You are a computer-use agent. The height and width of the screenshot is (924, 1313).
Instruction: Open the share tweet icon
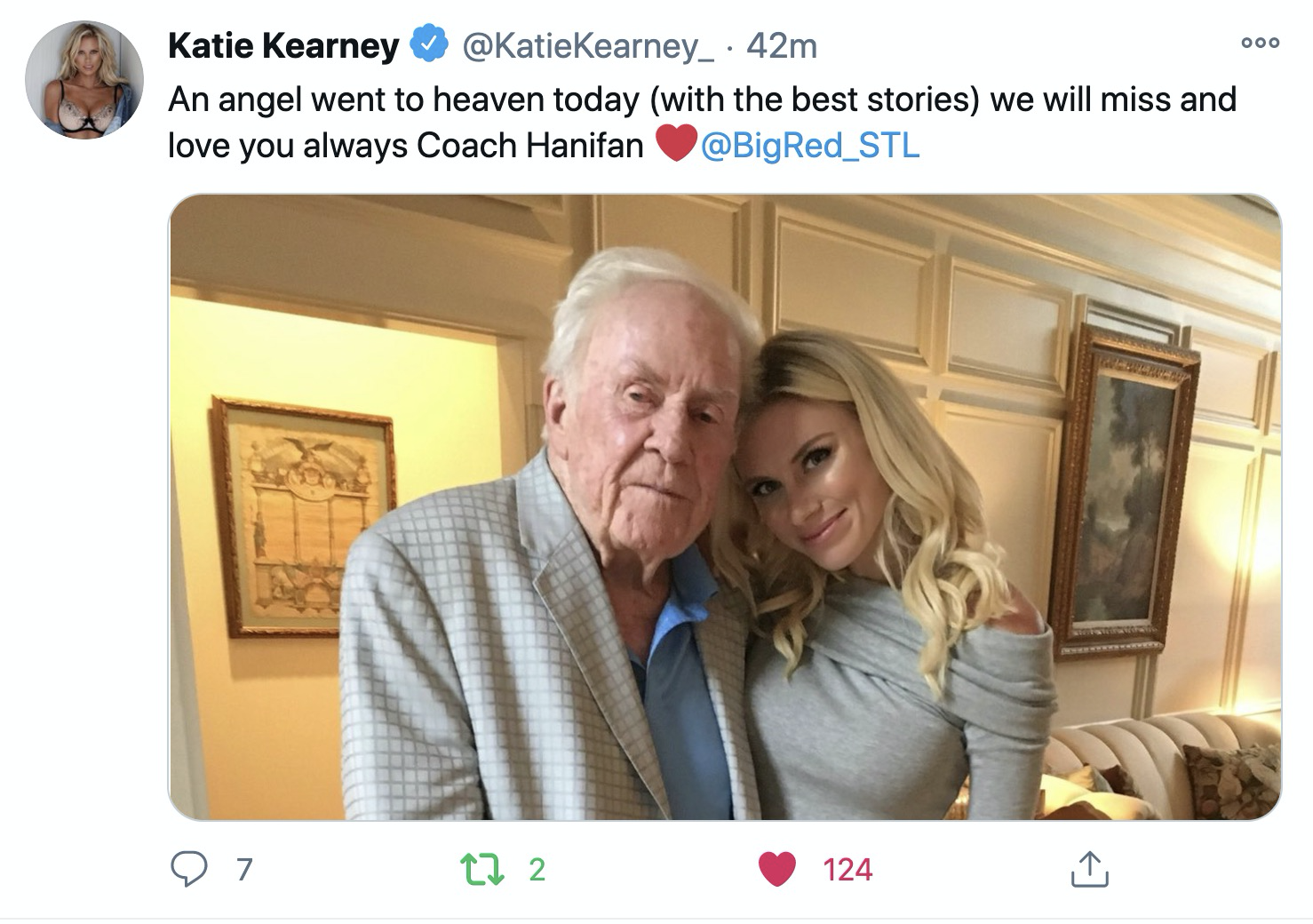(x=1089, y=869)
